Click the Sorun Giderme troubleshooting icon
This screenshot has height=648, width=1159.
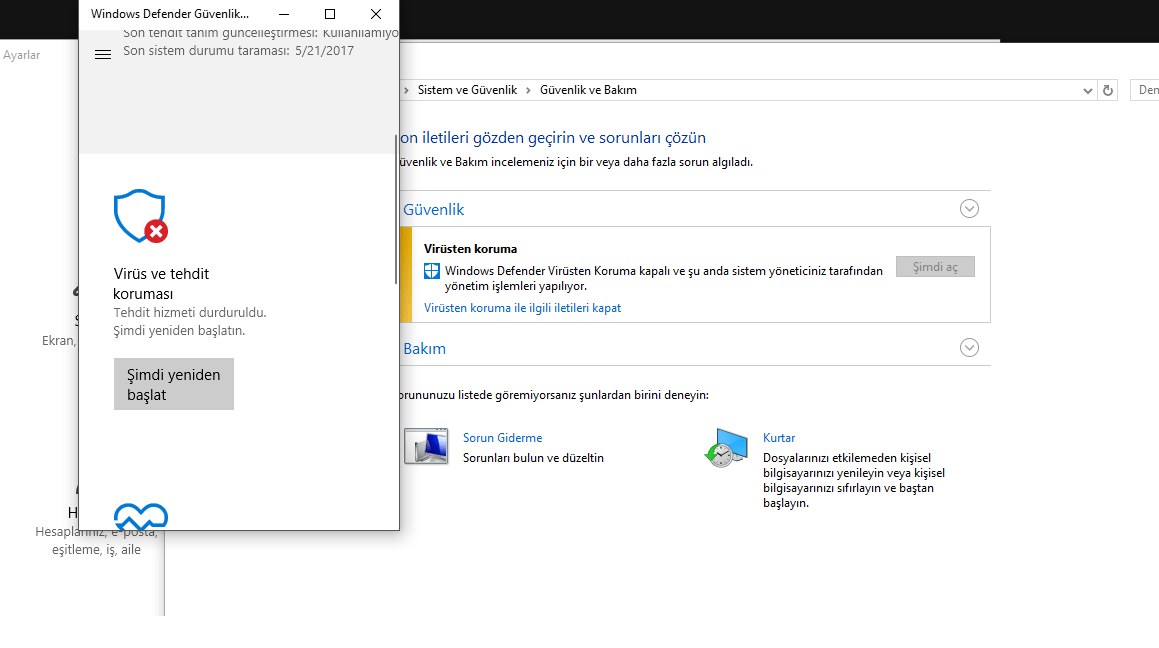[x=426, y=446]
